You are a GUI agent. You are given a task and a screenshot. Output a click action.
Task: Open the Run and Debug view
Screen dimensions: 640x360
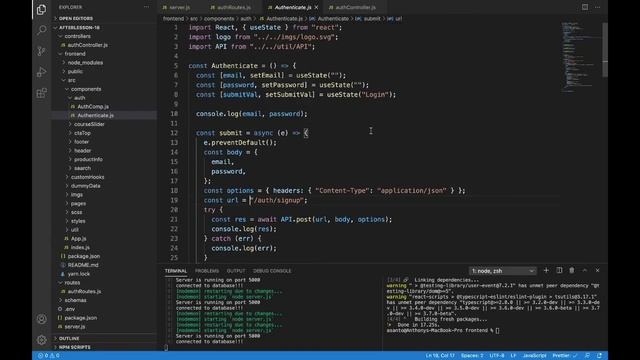(x=41, y=72)
